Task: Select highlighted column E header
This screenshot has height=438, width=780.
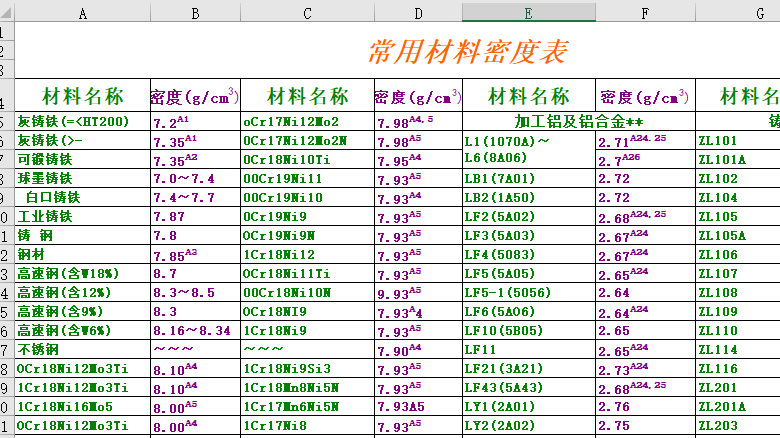Action: point(529,13)
